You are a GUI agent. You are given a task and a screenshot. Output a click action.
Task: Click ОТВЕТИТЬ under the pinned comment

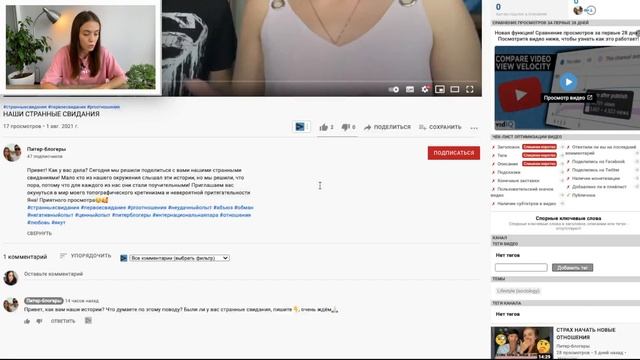tap(63, 321)
